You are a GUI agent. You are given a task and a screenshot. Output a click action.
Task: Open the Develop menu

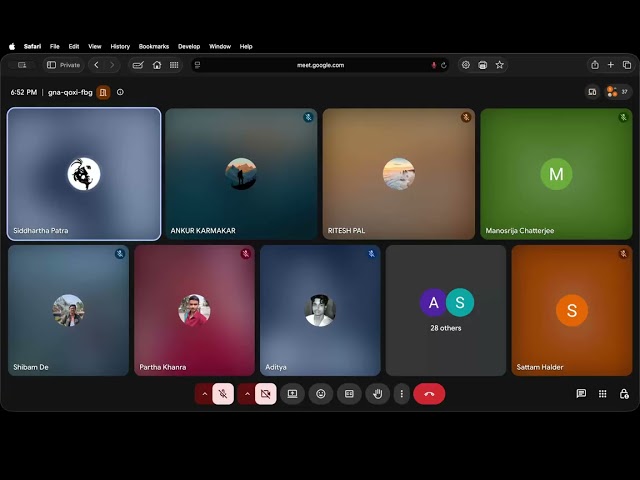pyautogui.click(x=189, y=47)
